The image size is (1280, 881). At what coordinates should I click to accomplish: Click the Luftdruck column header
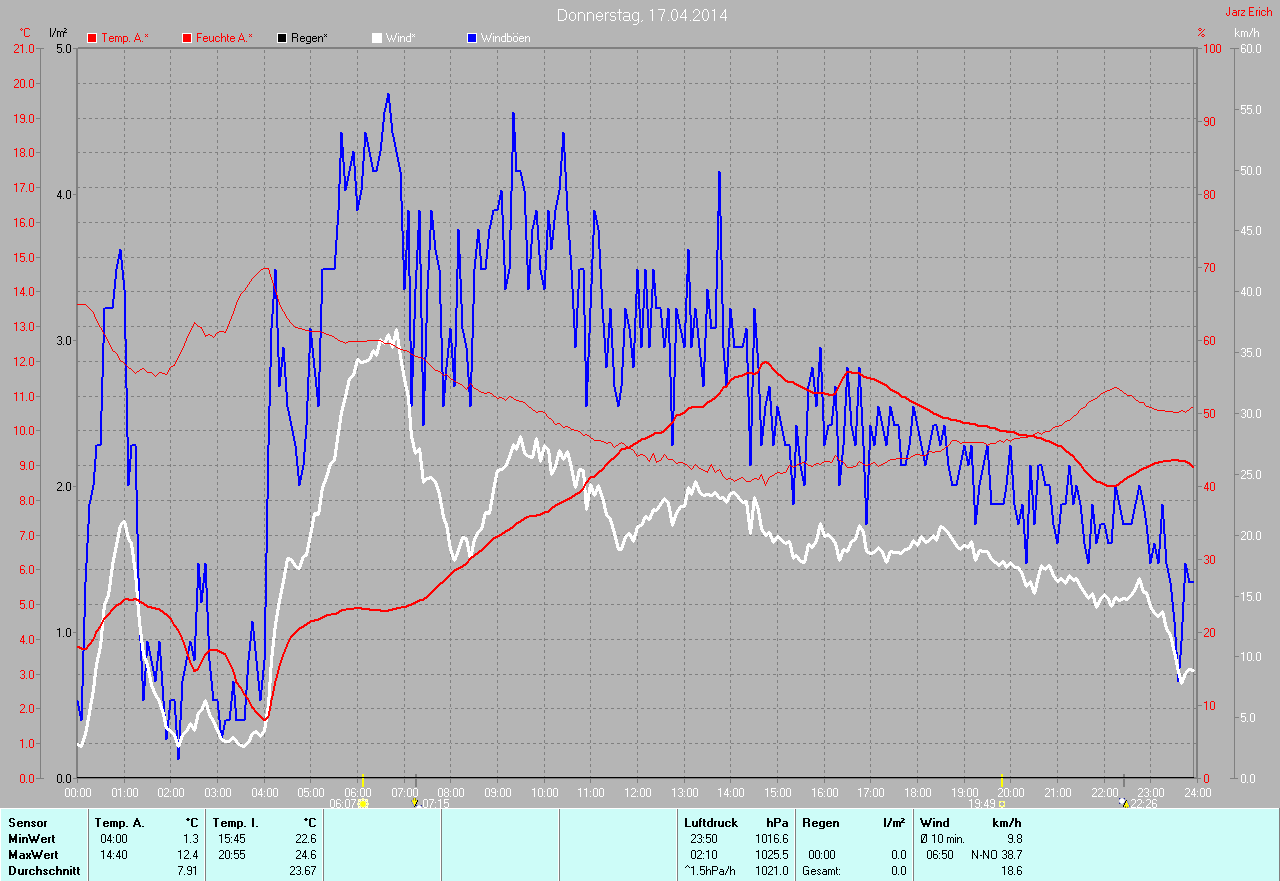pyautogui.click(x=710, y=823)
